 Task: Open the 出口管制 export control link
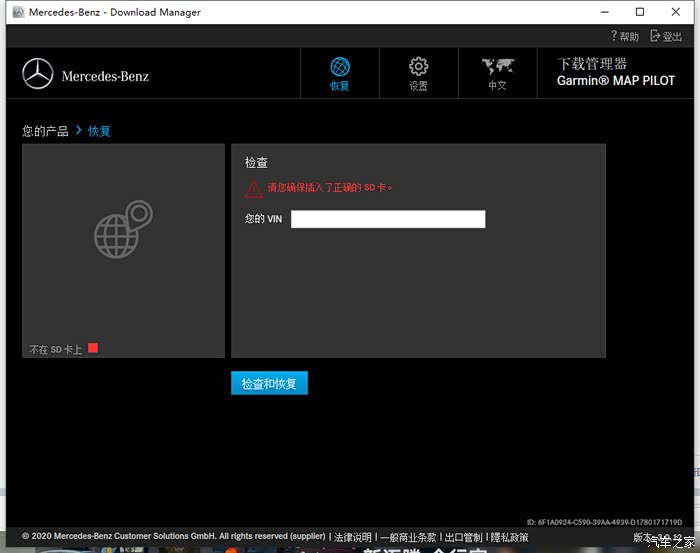click(x=463, y=537)
